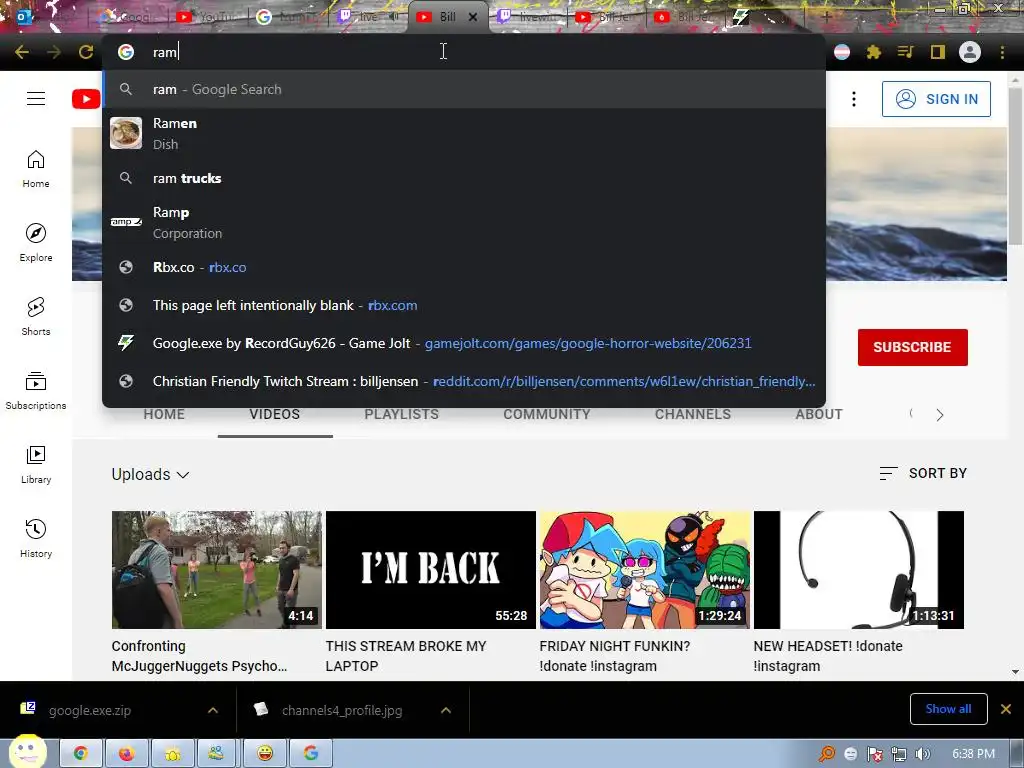
Task: Select the Ramp Corporation suggestion
Action: tap(464, 223)
